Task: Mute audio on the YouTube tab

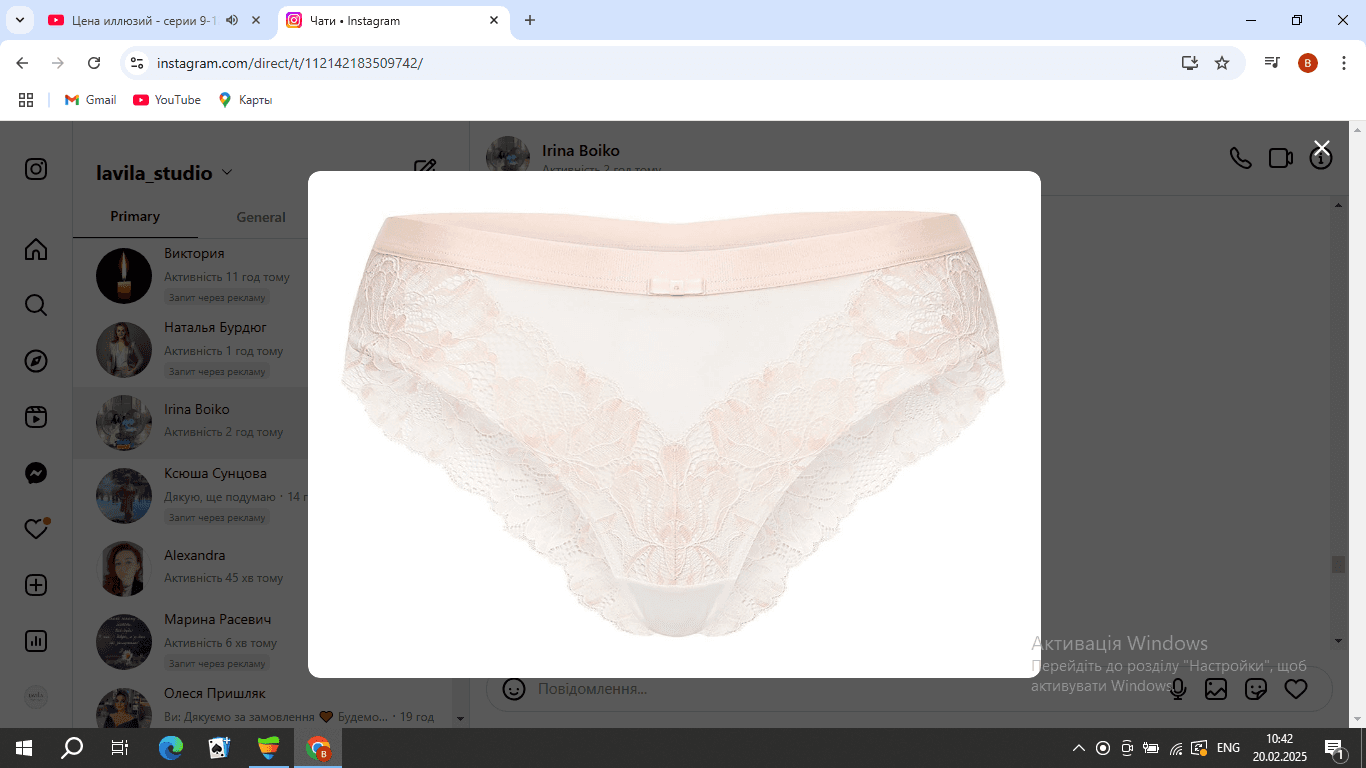Action: point(232,20)
